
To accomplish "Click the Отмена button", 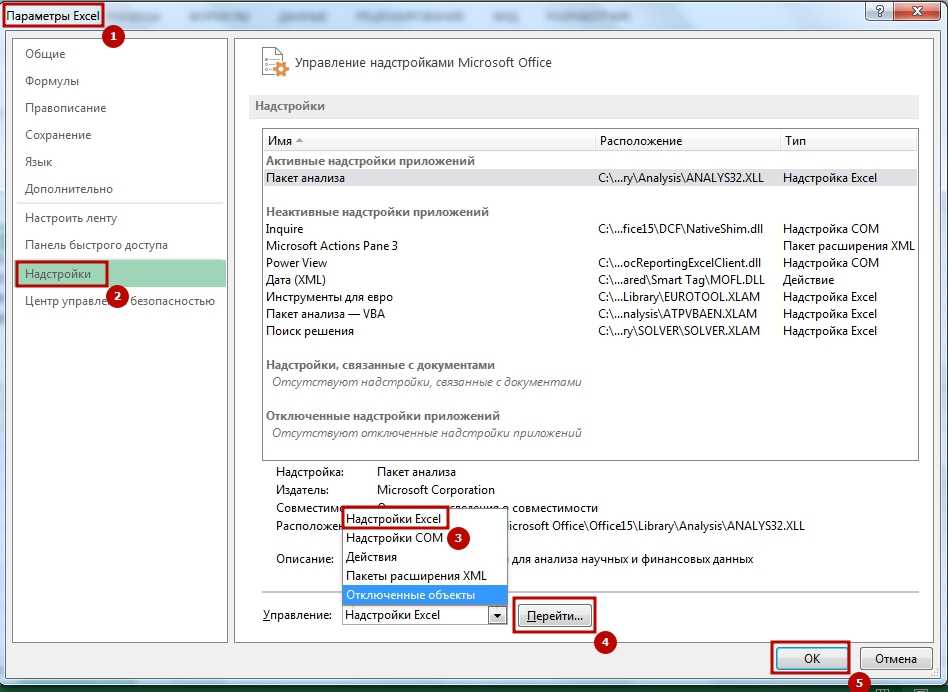I will [x=896, y=659].
